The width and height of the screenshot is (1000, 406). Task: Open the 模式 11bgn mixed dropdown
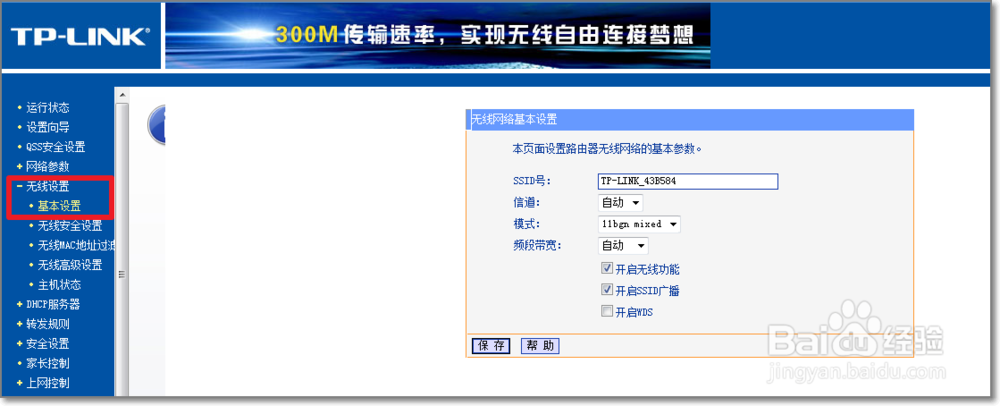click(640, 224)
